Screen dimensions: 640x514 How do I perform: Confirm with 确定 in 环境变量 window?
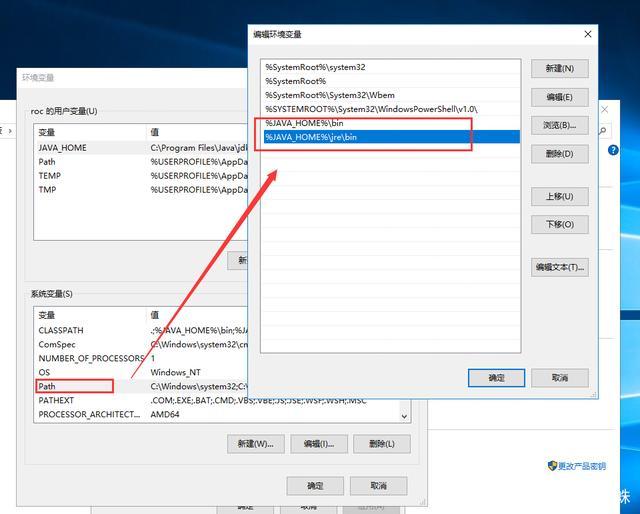coord(315,486)
